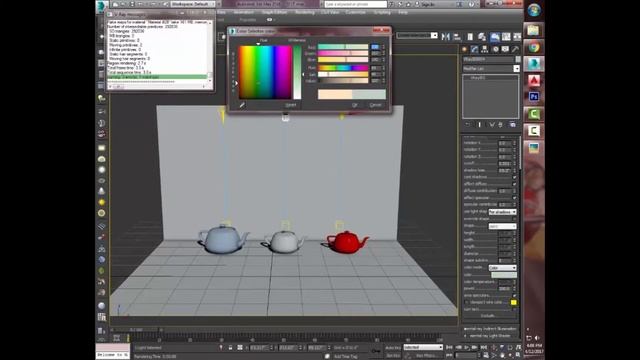Click Reset in the Color Selector dialog

[x=291, y=105]
